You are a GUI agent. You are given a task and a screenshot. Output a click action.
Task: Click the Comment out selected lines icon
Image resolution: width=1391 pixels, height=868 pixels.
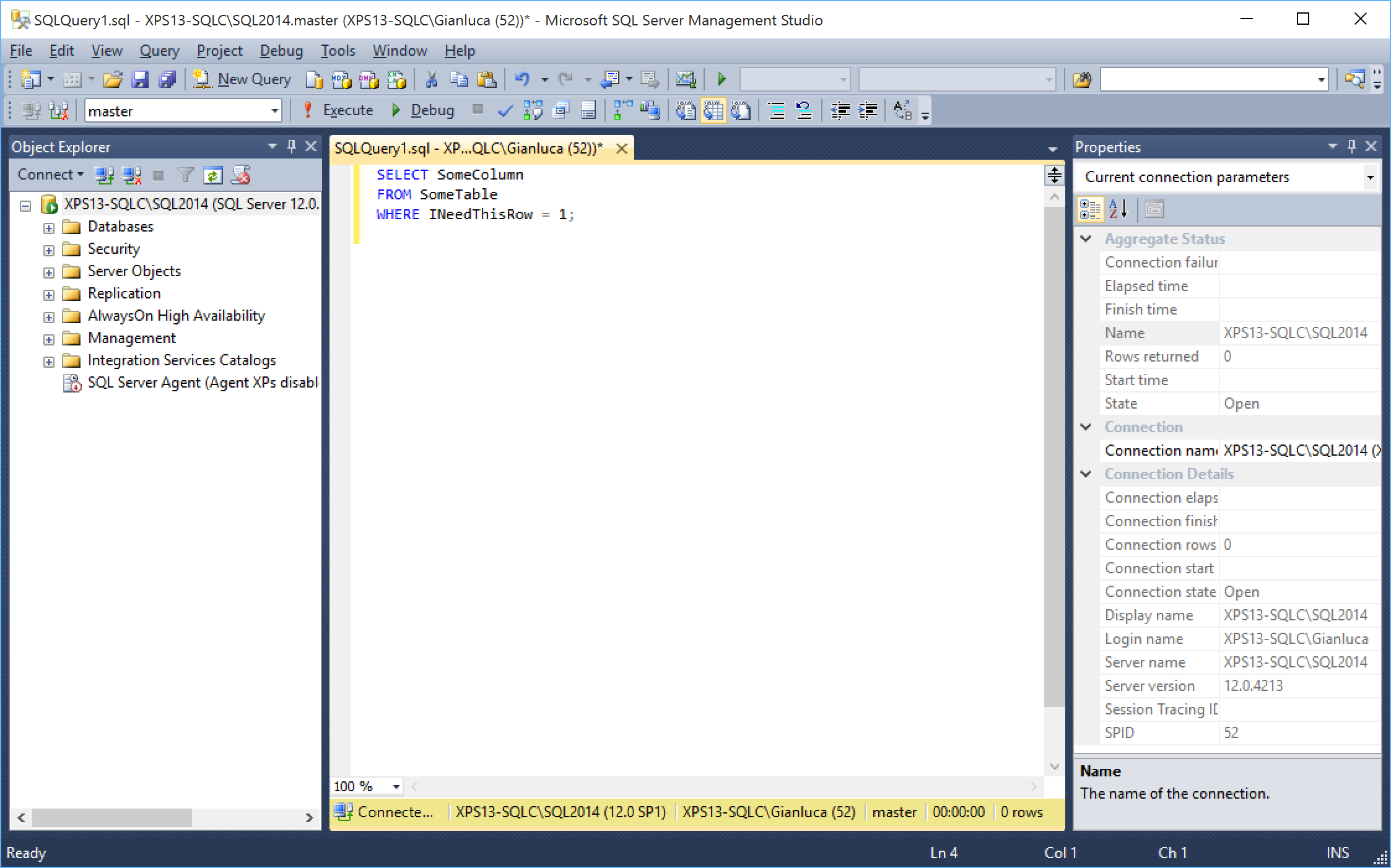point(776,111)
